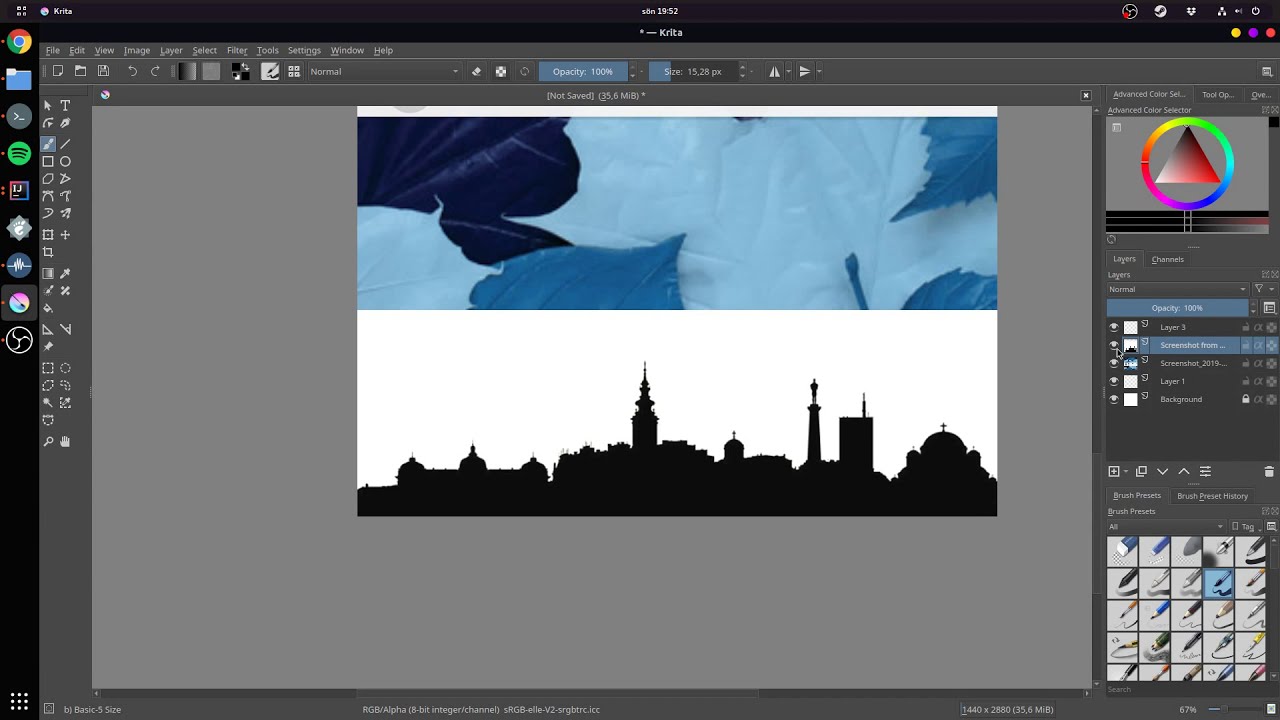Viewport: 1280px width, 720px height.
Task: Open brush blending mode Normal dropdown
Action: (384, 71)
